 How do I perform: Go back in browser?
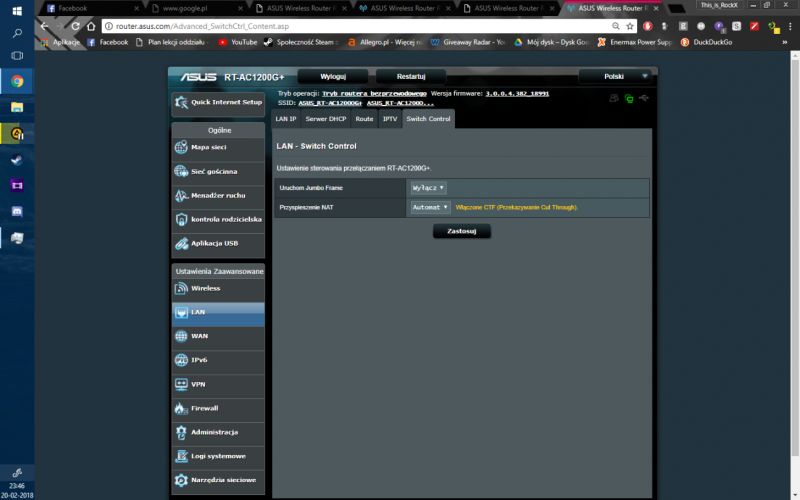point(44,26)
